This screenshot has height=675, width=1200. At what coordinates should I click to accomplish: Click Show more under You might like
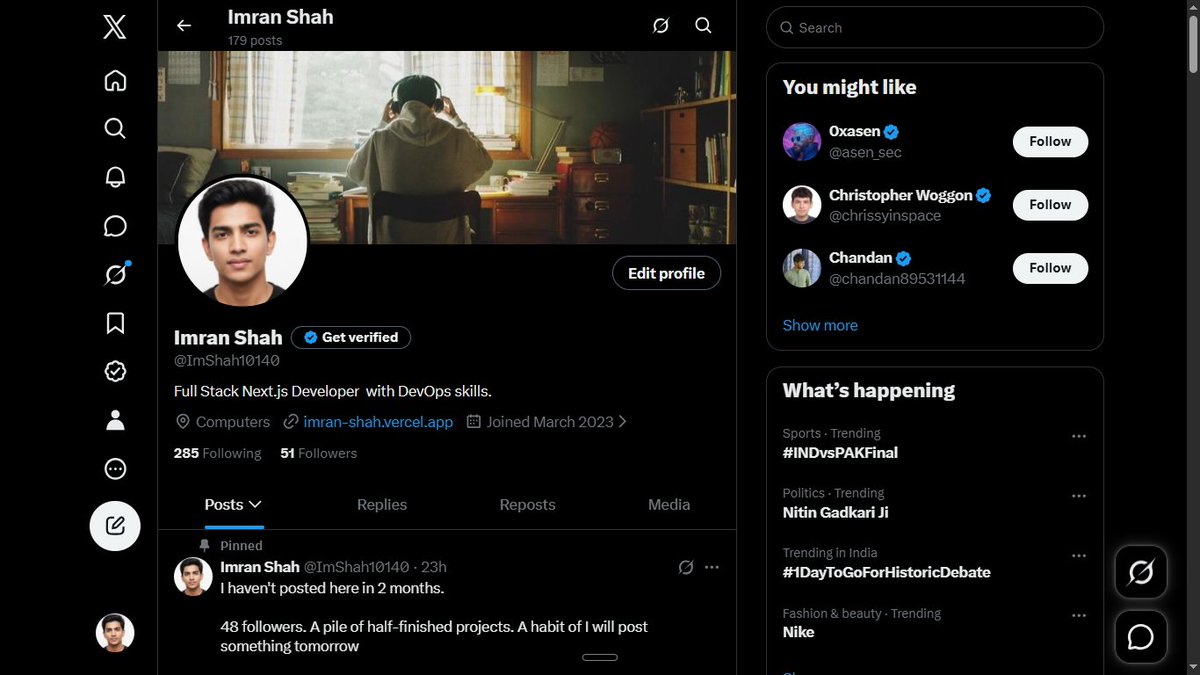pos(820,325)
